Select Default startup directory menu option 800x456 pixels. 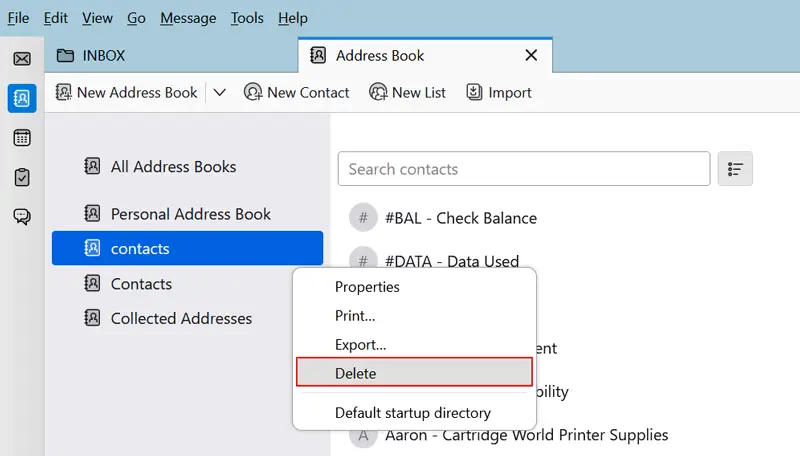(x=412, y=412)
